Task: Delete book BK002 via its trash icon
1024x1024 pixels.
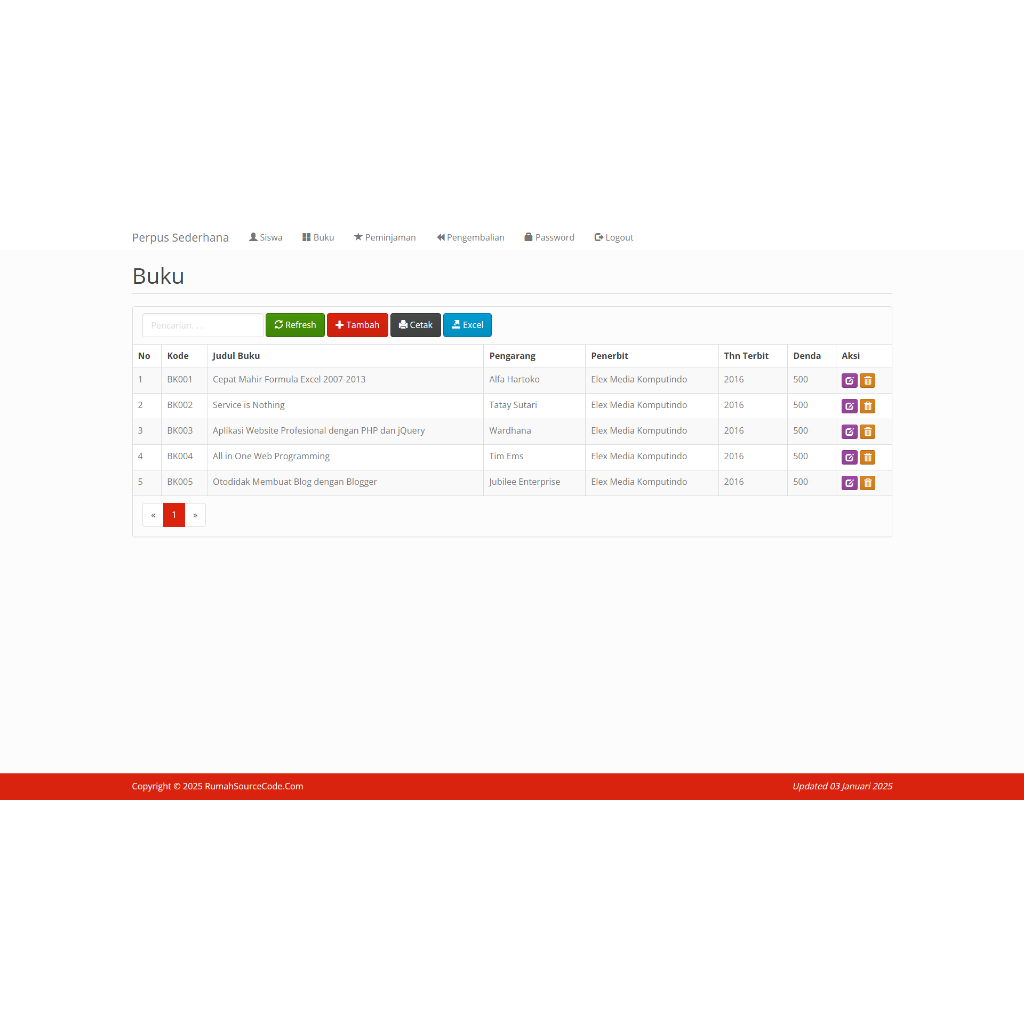Action: click(867, 405)
